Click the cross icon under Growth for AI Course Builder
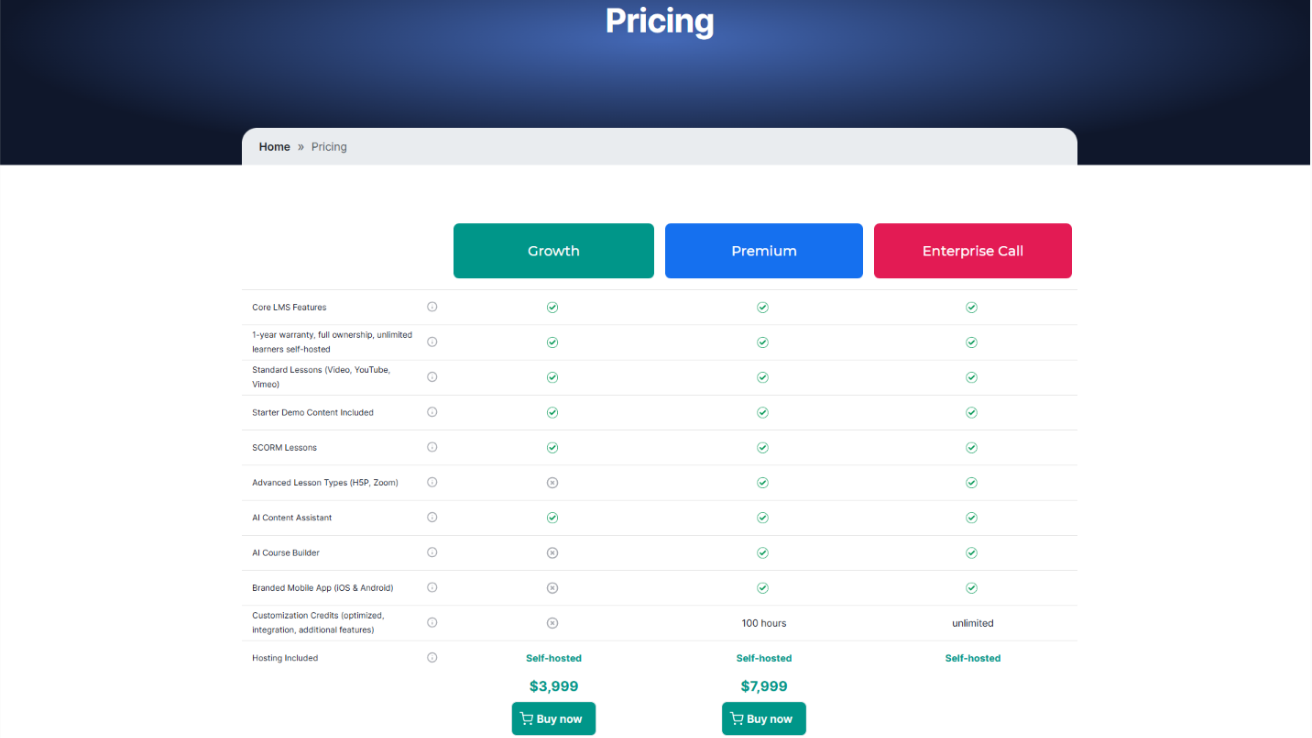The height and width of the screenshot is (738, 1312). coord(553,552)
